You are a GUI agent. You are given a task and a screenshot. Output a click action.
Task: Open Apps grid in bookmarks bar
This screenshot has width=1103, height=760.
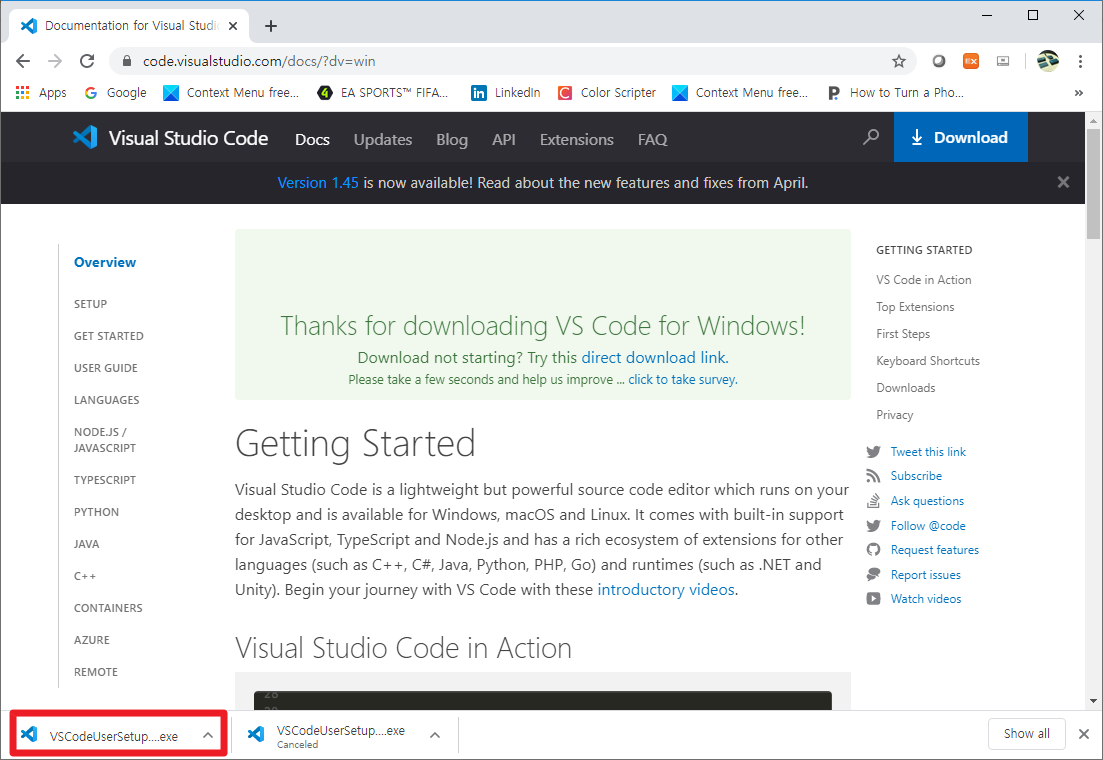pyautogui.click(x=41, y=92)
